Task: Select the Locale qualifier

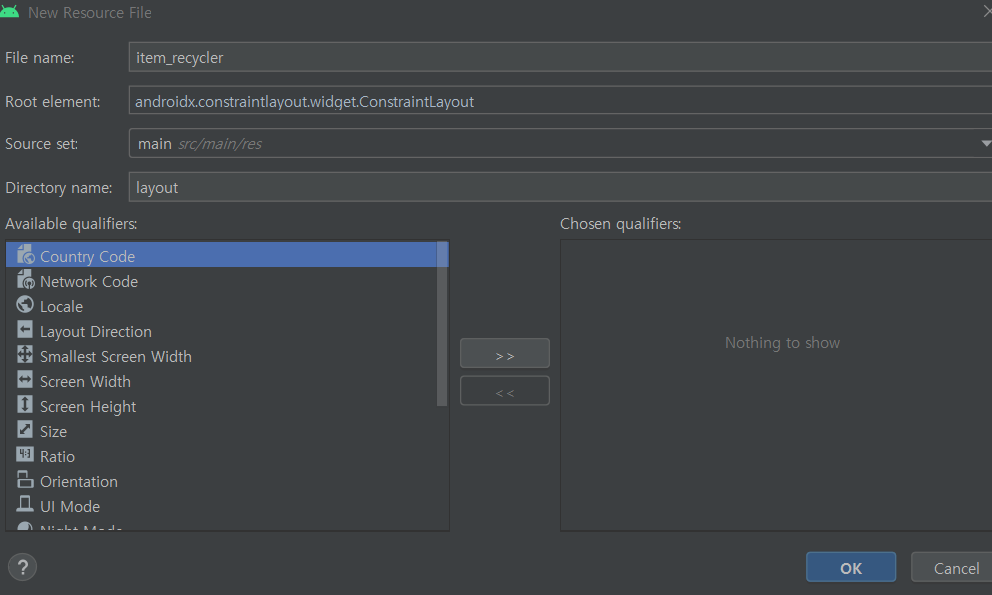Action: click(221, 306)
